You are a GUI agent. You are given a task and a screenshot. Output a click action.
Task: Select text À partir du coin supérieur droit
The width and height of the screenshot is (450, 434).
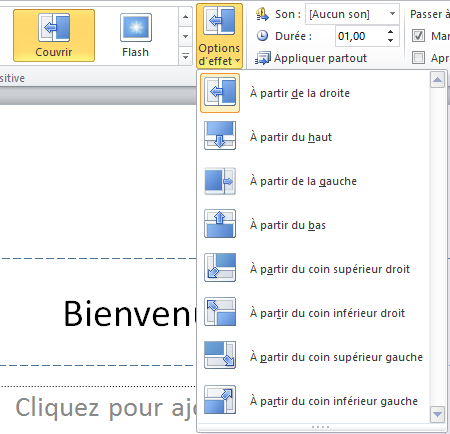pos(330,269)
